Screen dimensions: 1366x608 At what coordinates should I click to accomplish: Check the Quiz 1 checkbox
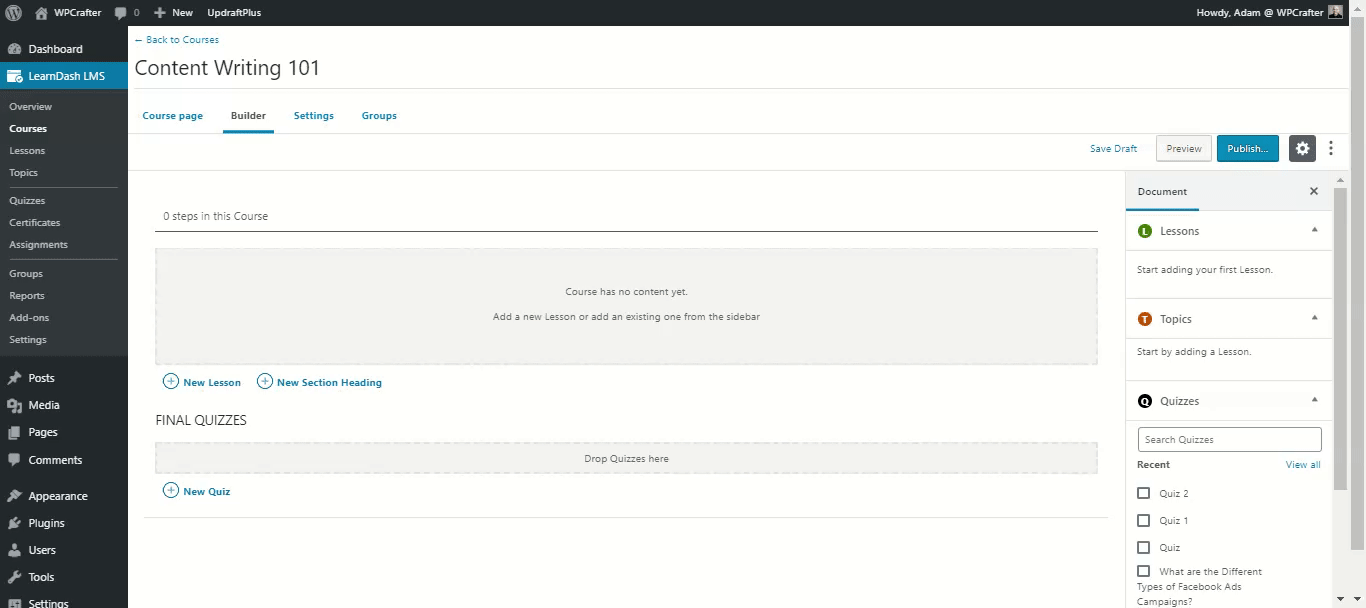tap(1144, 520)
